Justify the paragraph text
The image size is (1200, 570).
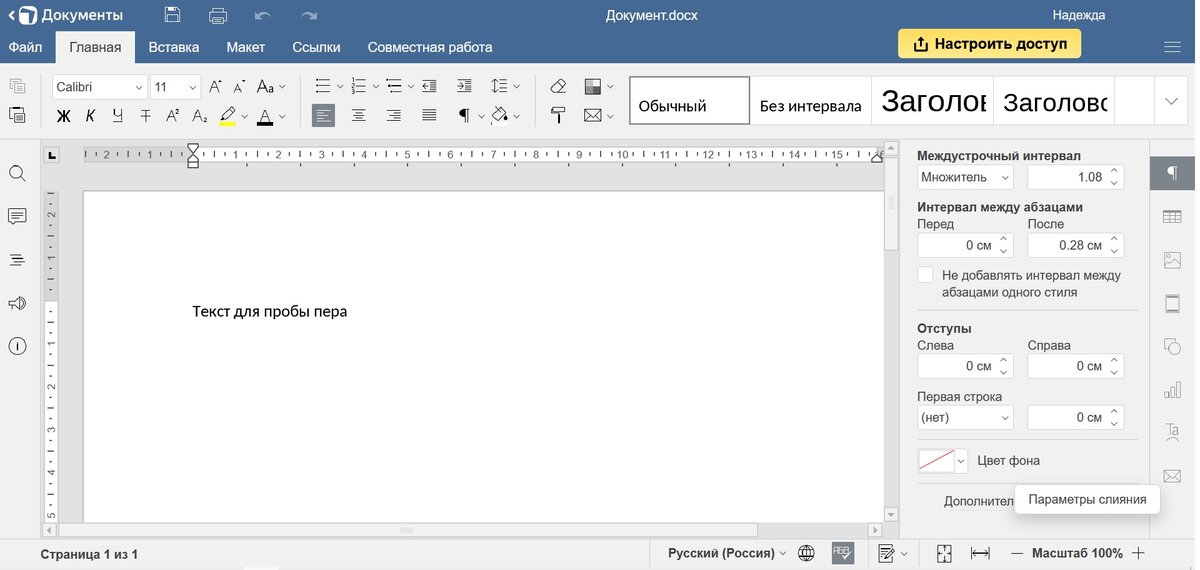pos(429,116)
